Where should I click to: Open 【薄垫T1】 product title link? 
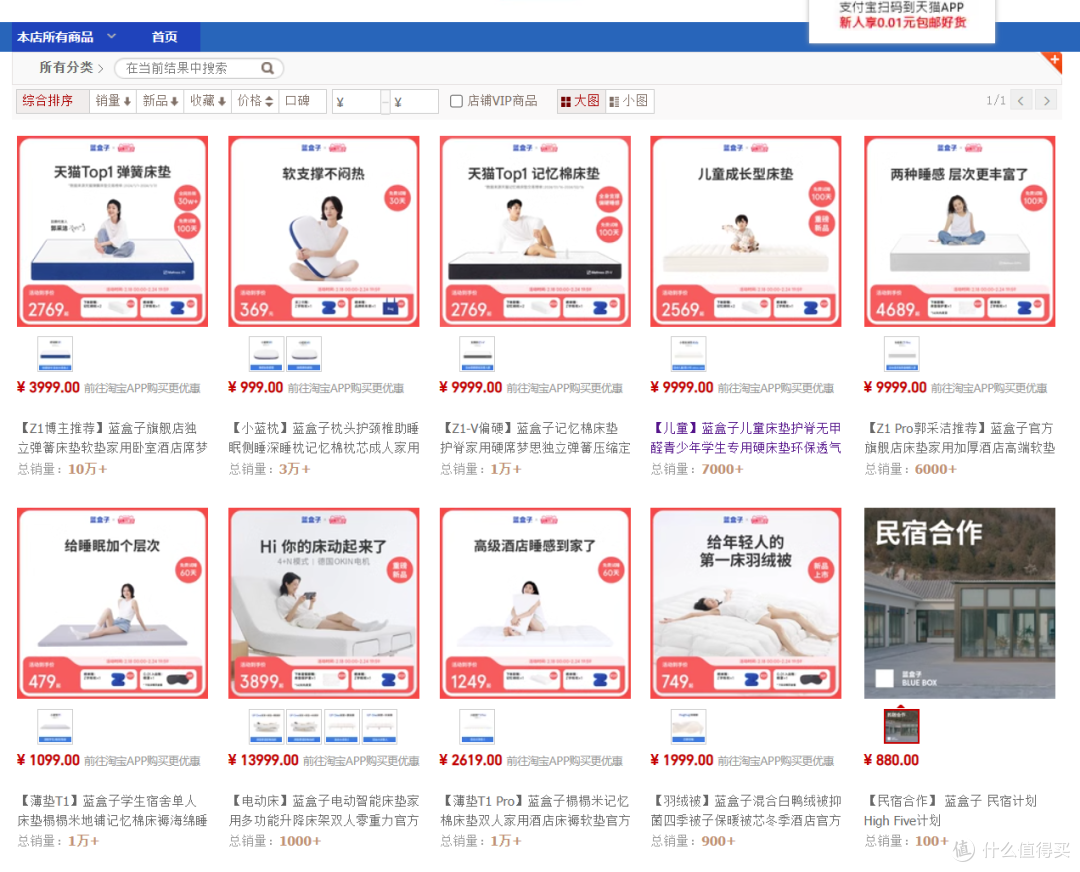[112, 811]
